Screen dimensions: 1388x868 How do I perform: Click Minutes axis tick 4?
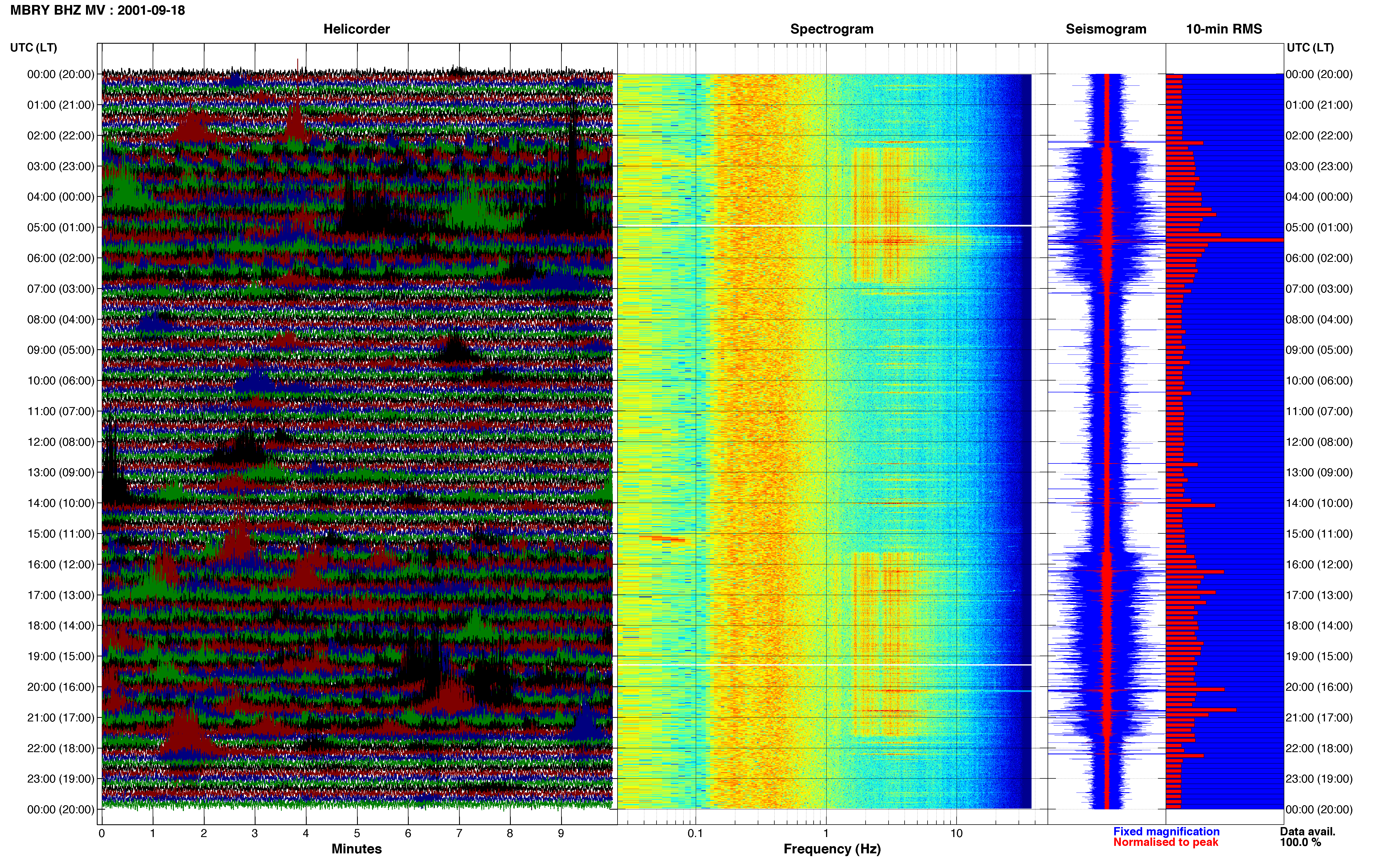tap(306, 833)
